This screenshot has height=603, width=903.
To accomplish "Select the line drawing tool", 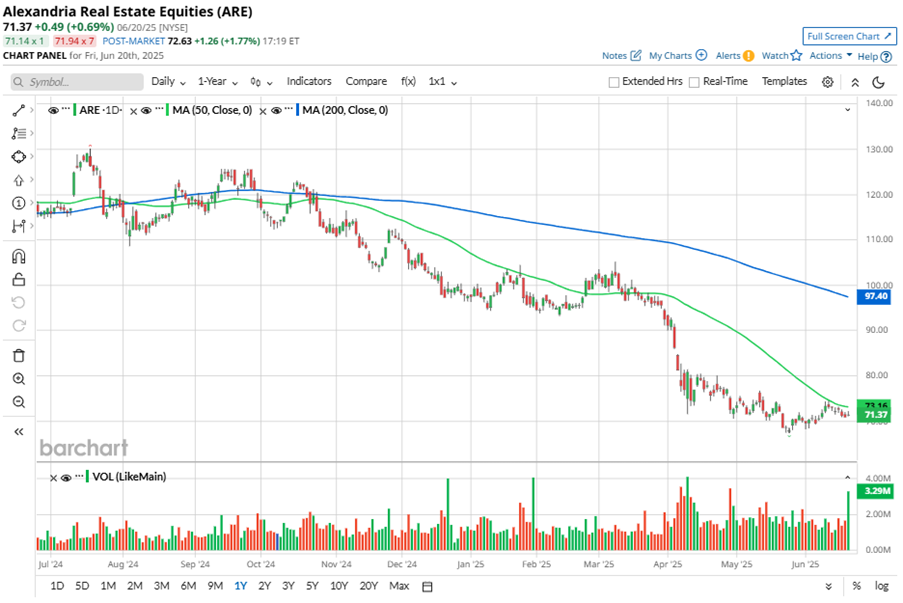I will click(18, 111).
